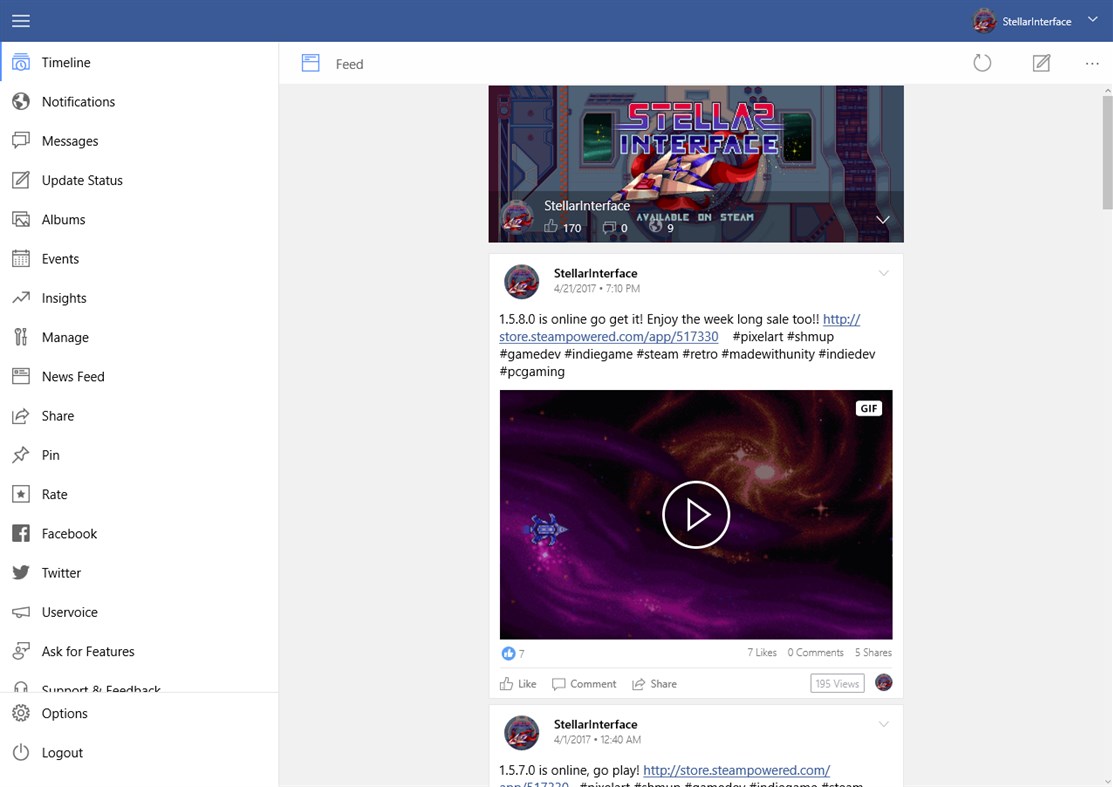This screenshot has height=787, width=1113.
Task: Refresh the feed with the reload icon
Action: pyautogui.click(x=982, y=62)
